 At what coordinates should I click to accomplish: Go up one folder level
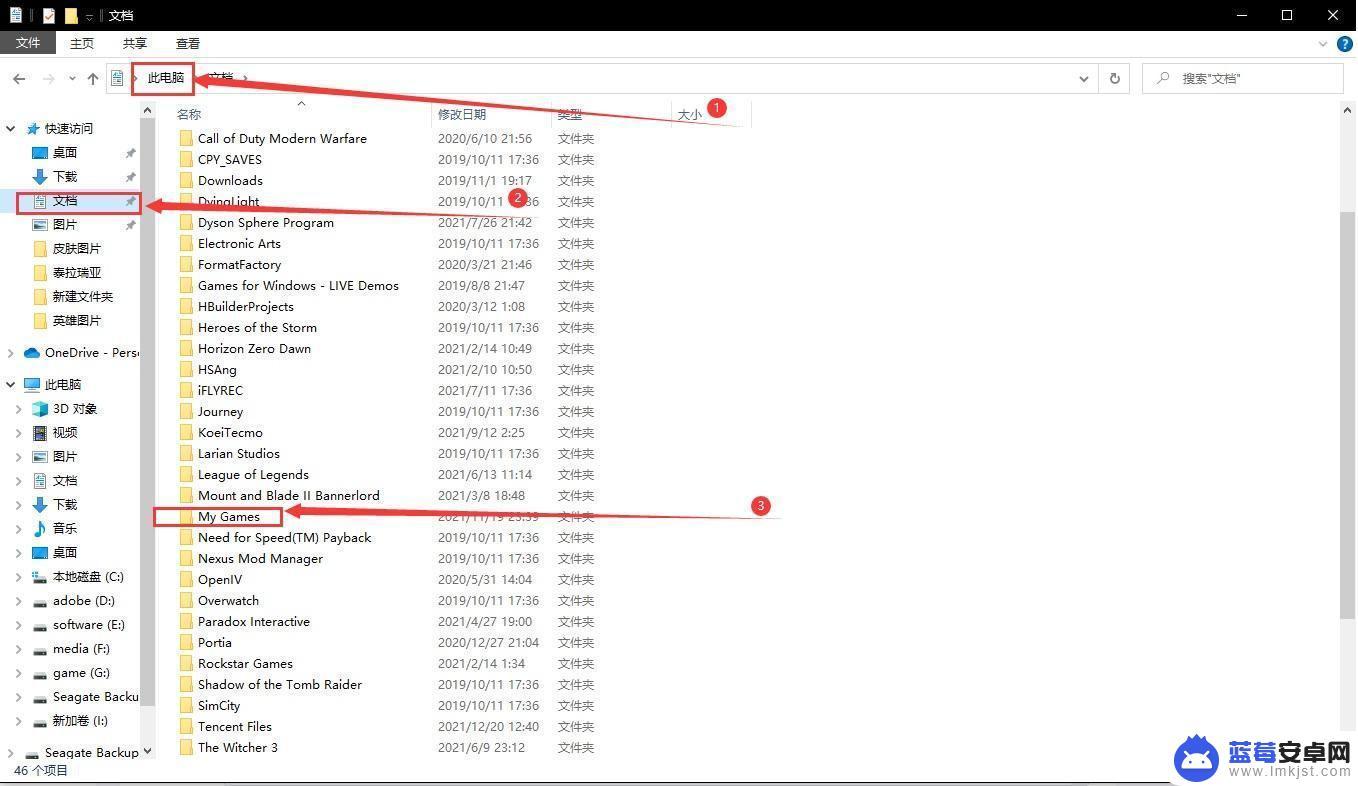93,78
